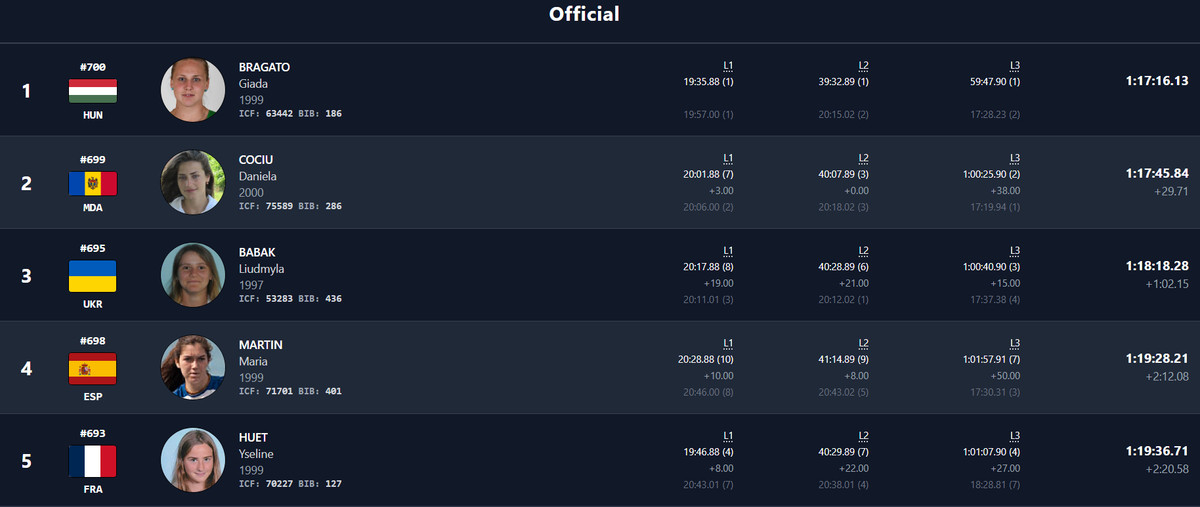Click the BABAK athlete name

click(x=256, y=252)
